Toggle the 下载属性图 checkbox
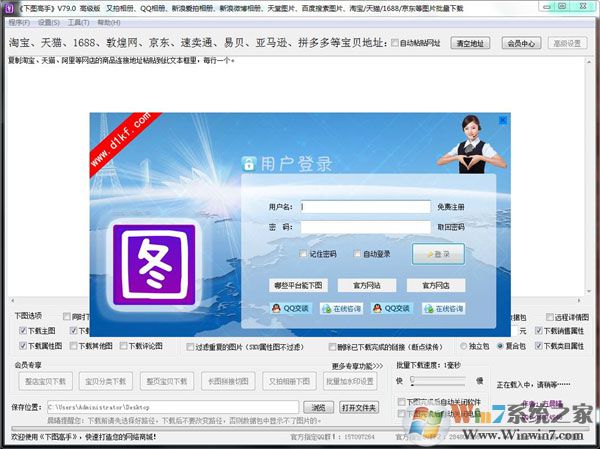Screen dimensions: 600x449 tap(23, 346)
